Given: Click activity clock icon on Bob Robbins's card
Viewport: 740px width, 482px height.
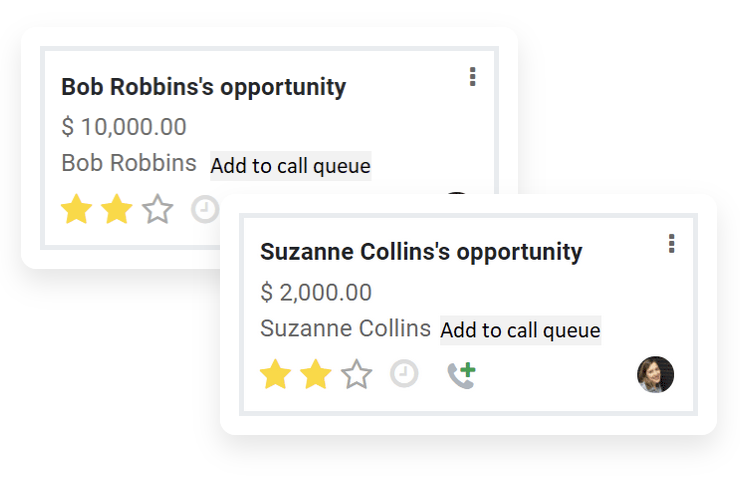Looking at the screenshot, I should [205, 210].
